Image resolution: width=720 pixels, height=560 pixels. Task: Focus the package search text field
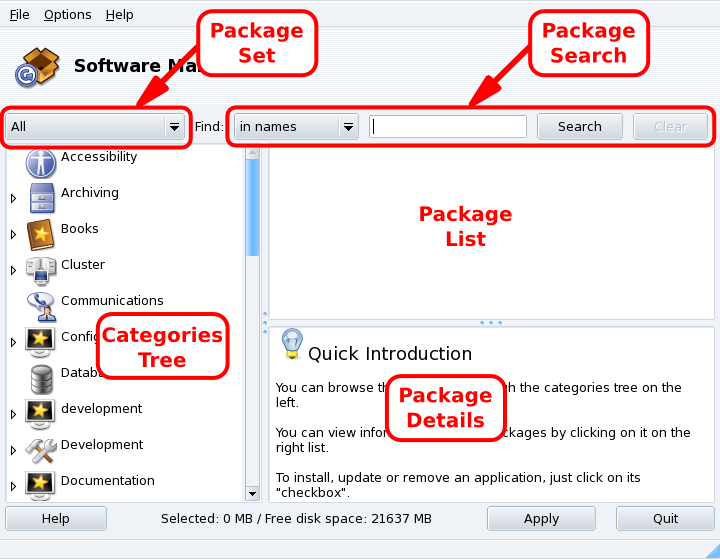[x=448, y=127]
